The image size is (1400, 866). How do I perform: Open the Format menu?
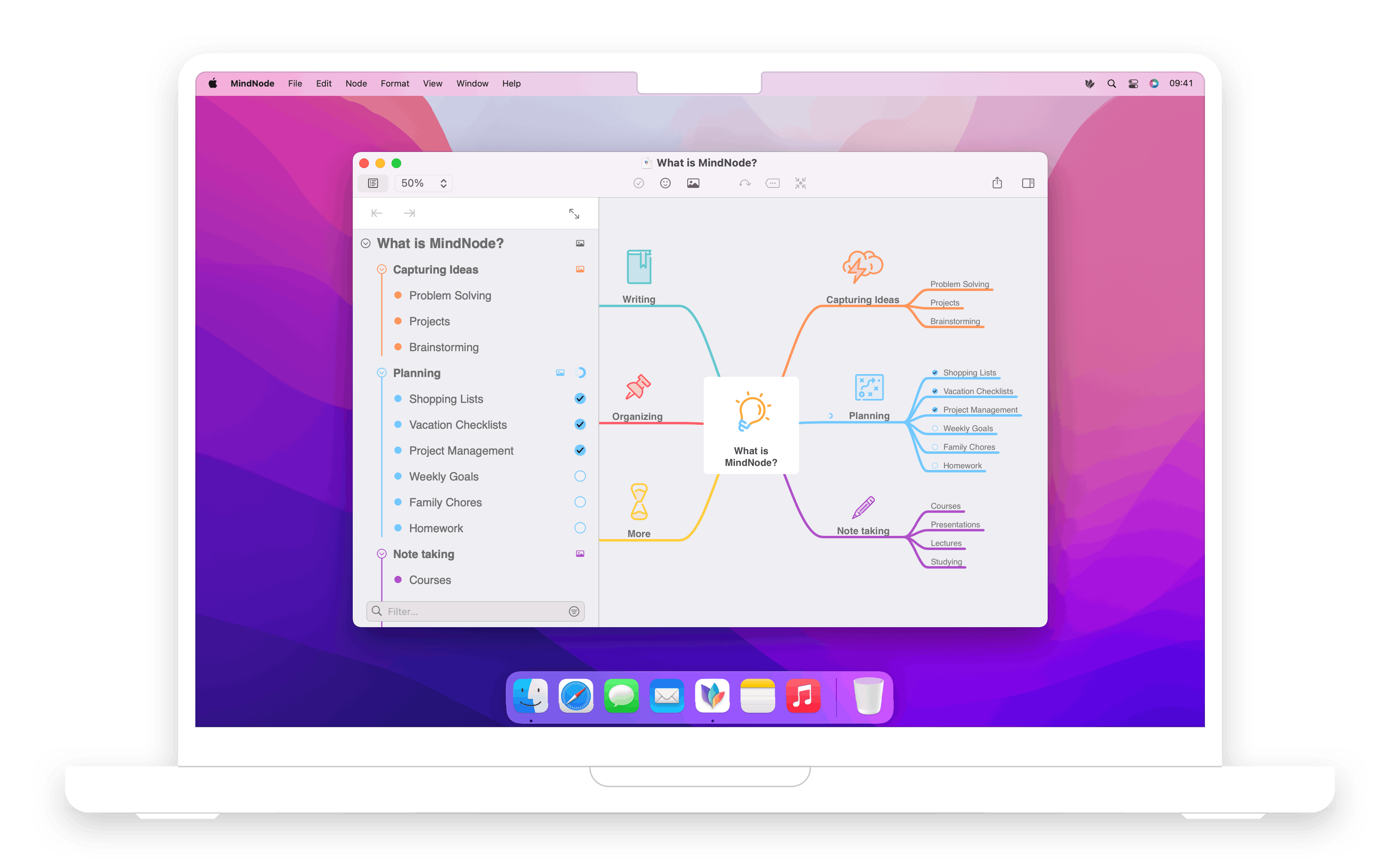click(x=394, y=84)
